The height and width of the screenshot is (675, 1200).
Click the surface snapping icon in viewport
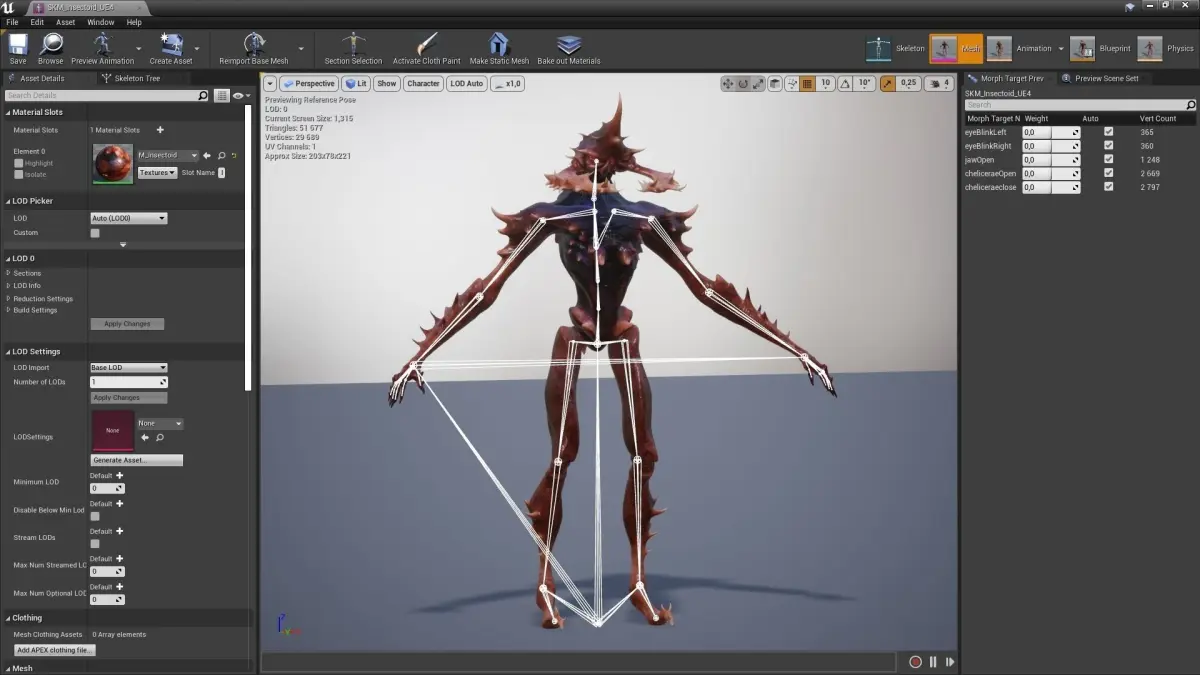(792, 84)
